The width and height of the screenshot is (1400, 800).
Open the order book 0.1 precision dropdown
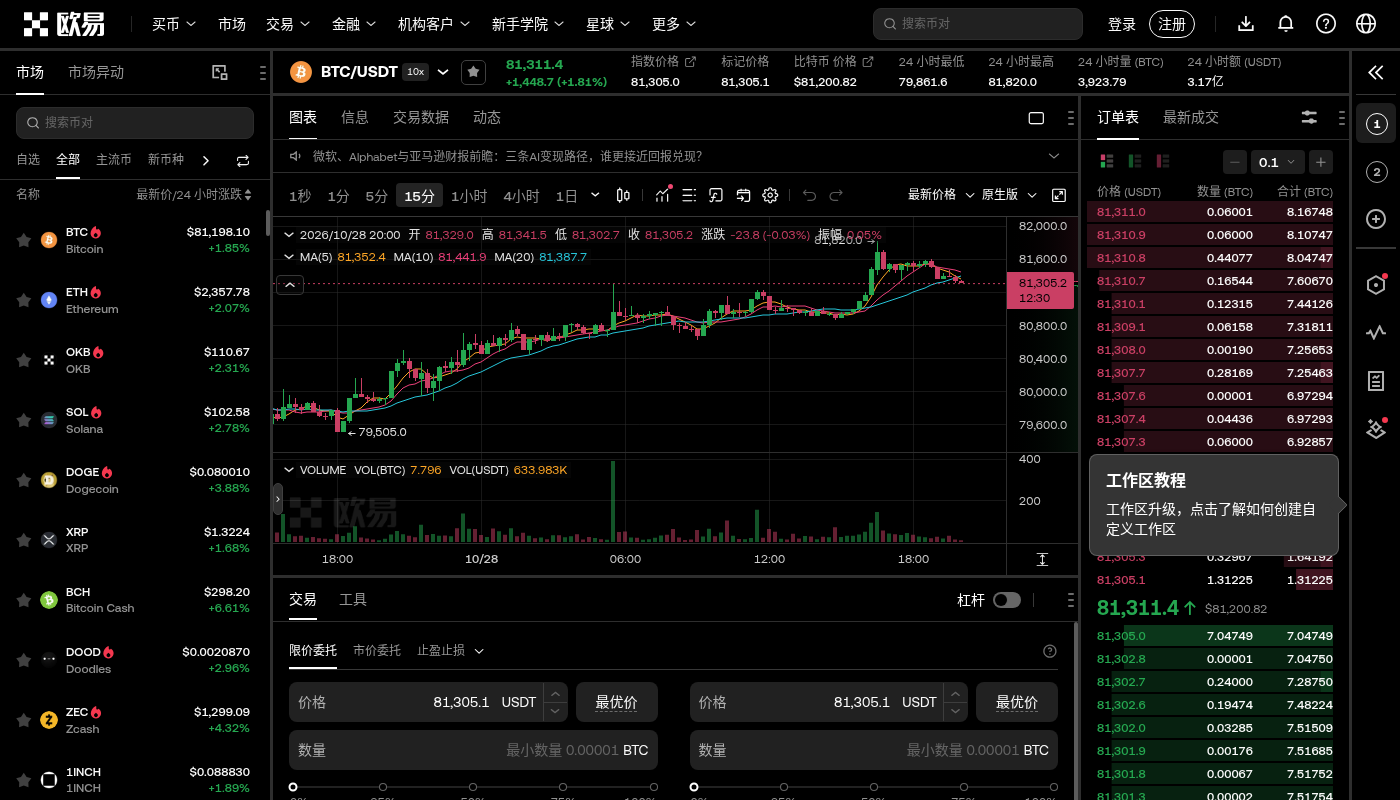point(1277,162)
